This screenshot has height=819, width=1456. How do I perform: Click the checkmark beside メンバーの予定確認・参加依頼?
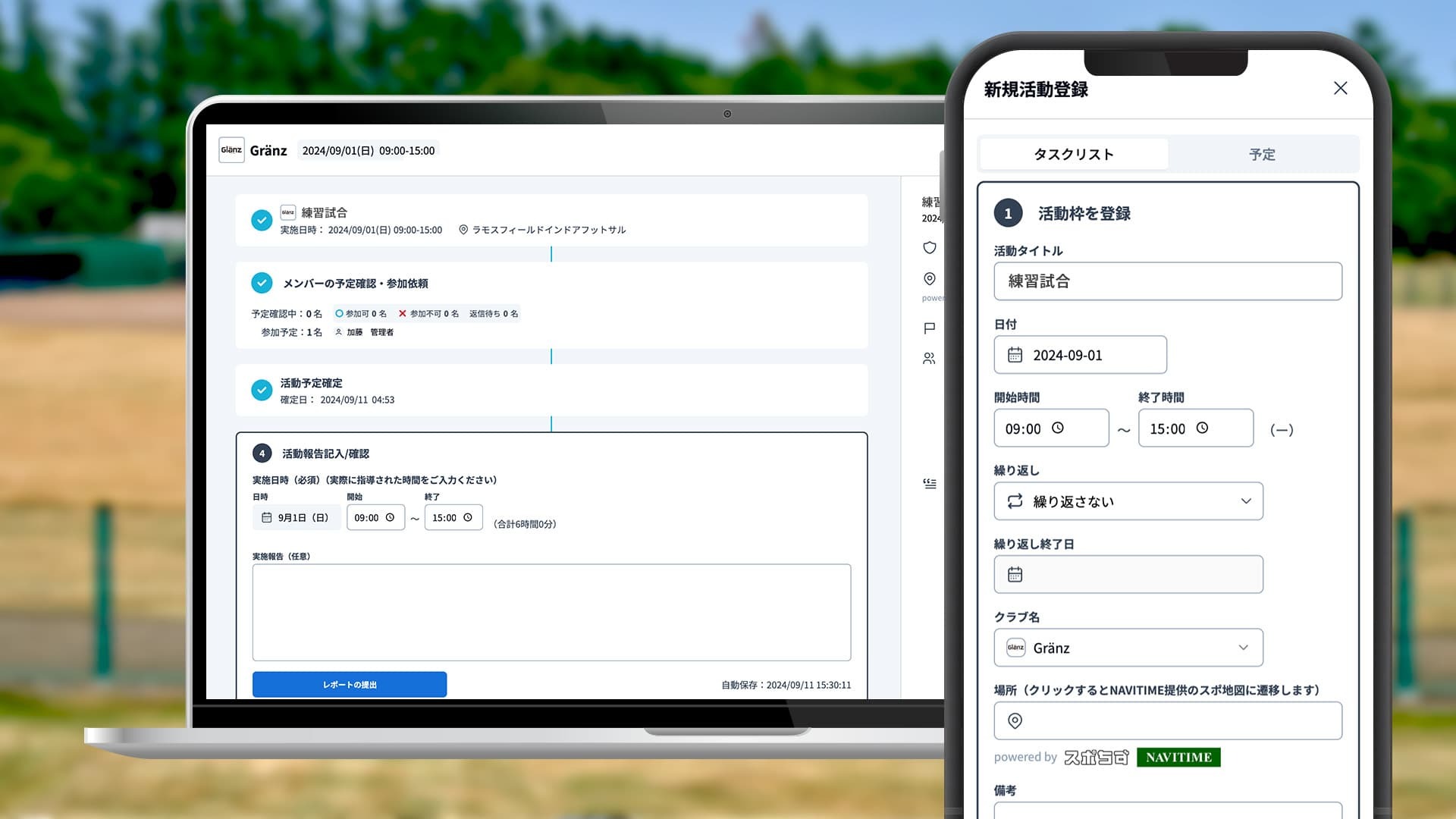pos(262,283)
